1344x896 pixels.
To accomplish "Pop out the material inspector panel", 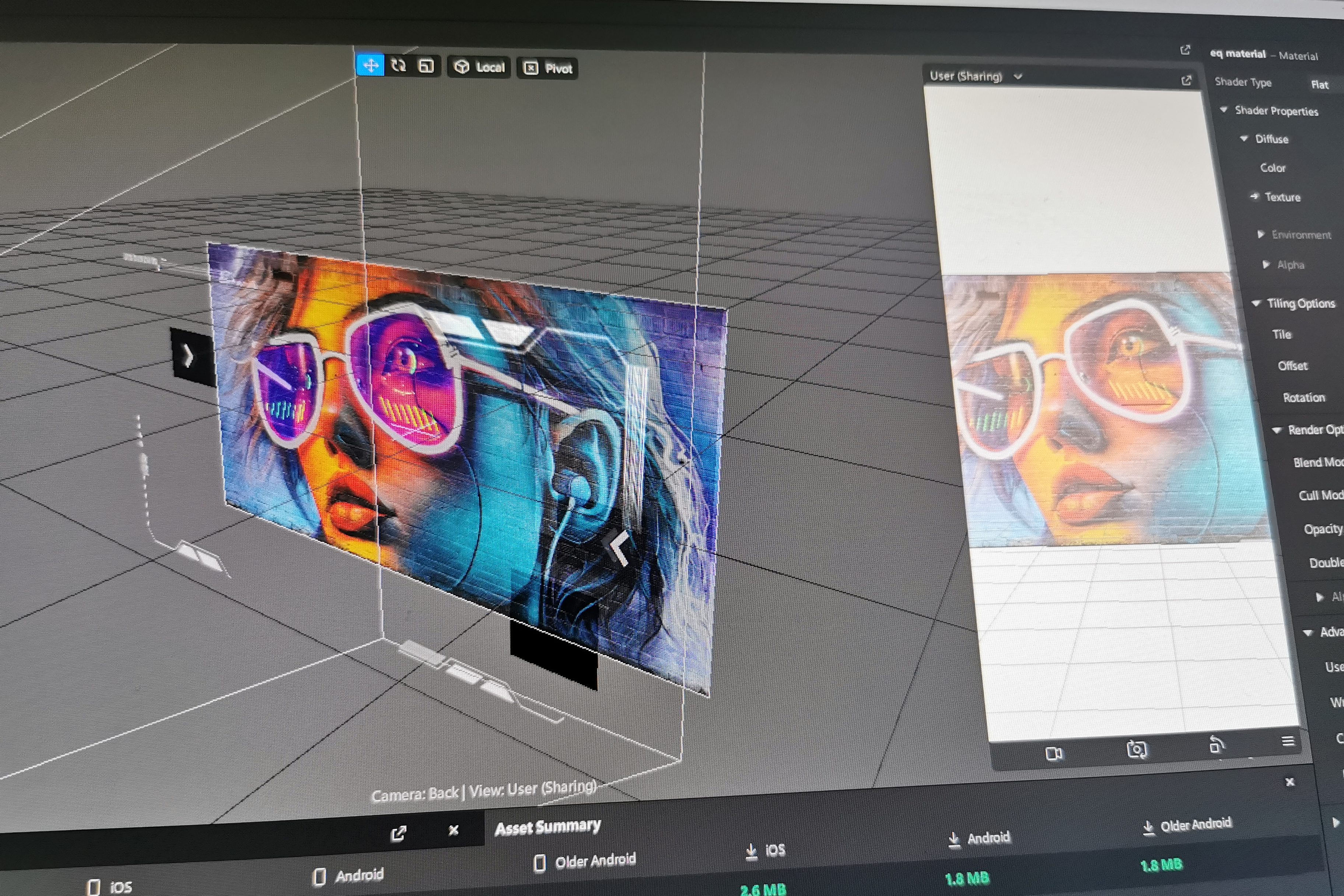I will click(1185, 50).
